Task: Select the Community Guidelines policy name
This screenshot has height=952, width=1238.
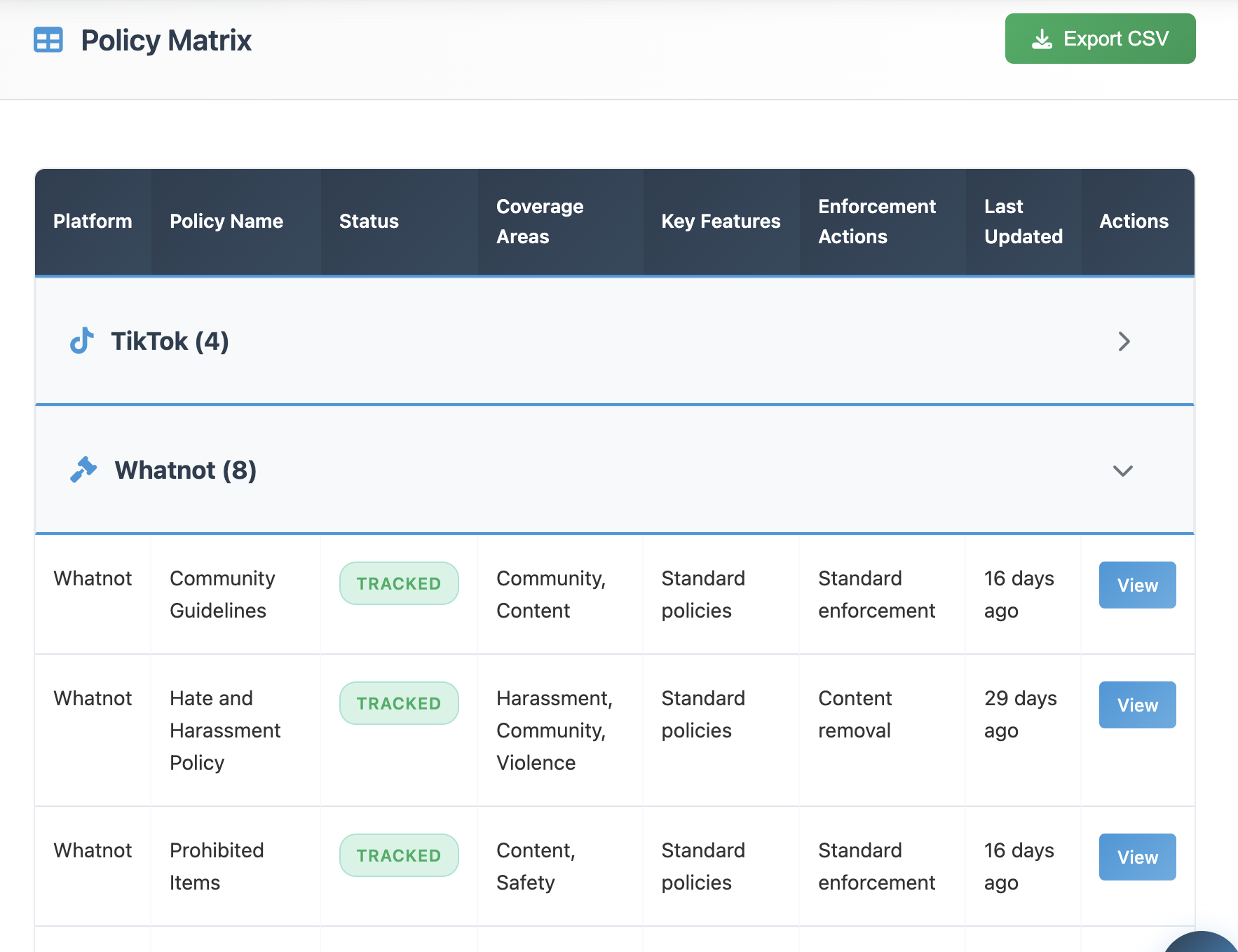Action: pyautogui.click(x=222, y=594)
